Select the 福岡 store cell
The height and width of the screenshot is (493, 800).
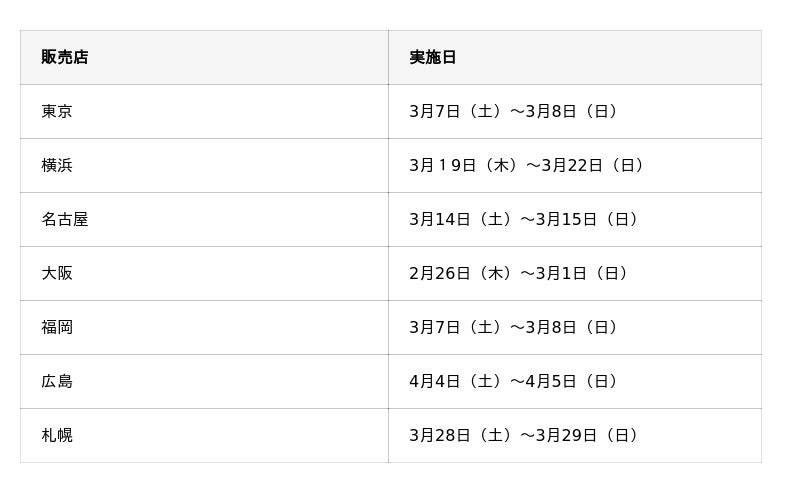pyautogui.click(x=57, y=328)
